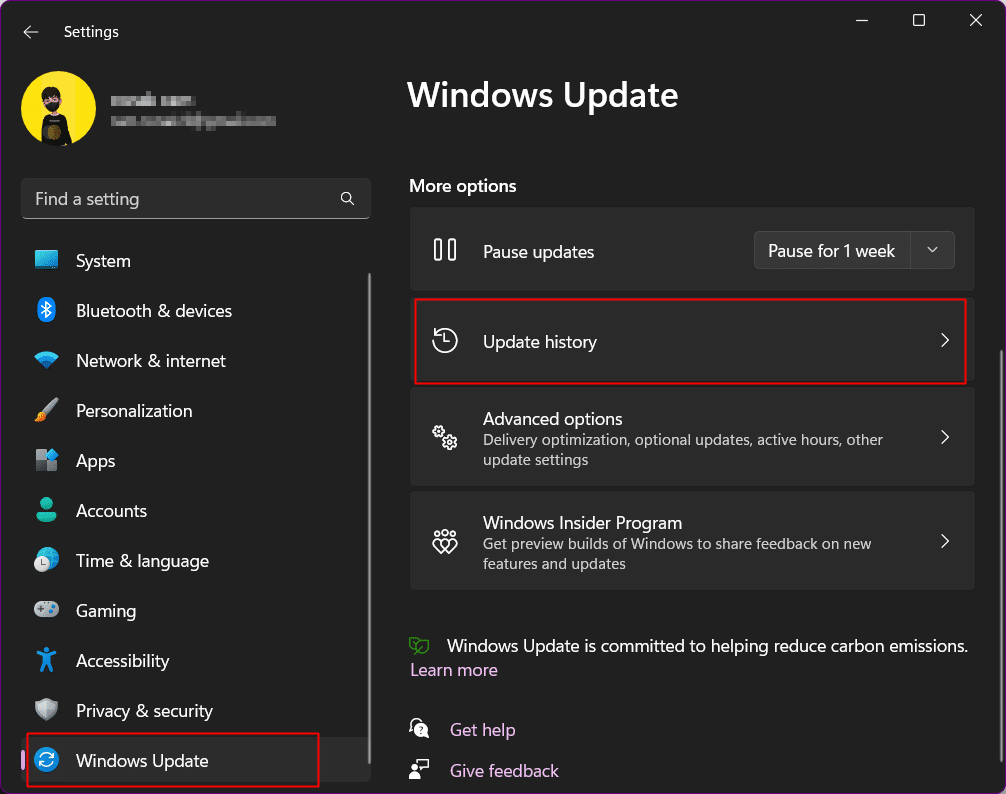Click the Windows Insider Program chevron

pos(944,541)
